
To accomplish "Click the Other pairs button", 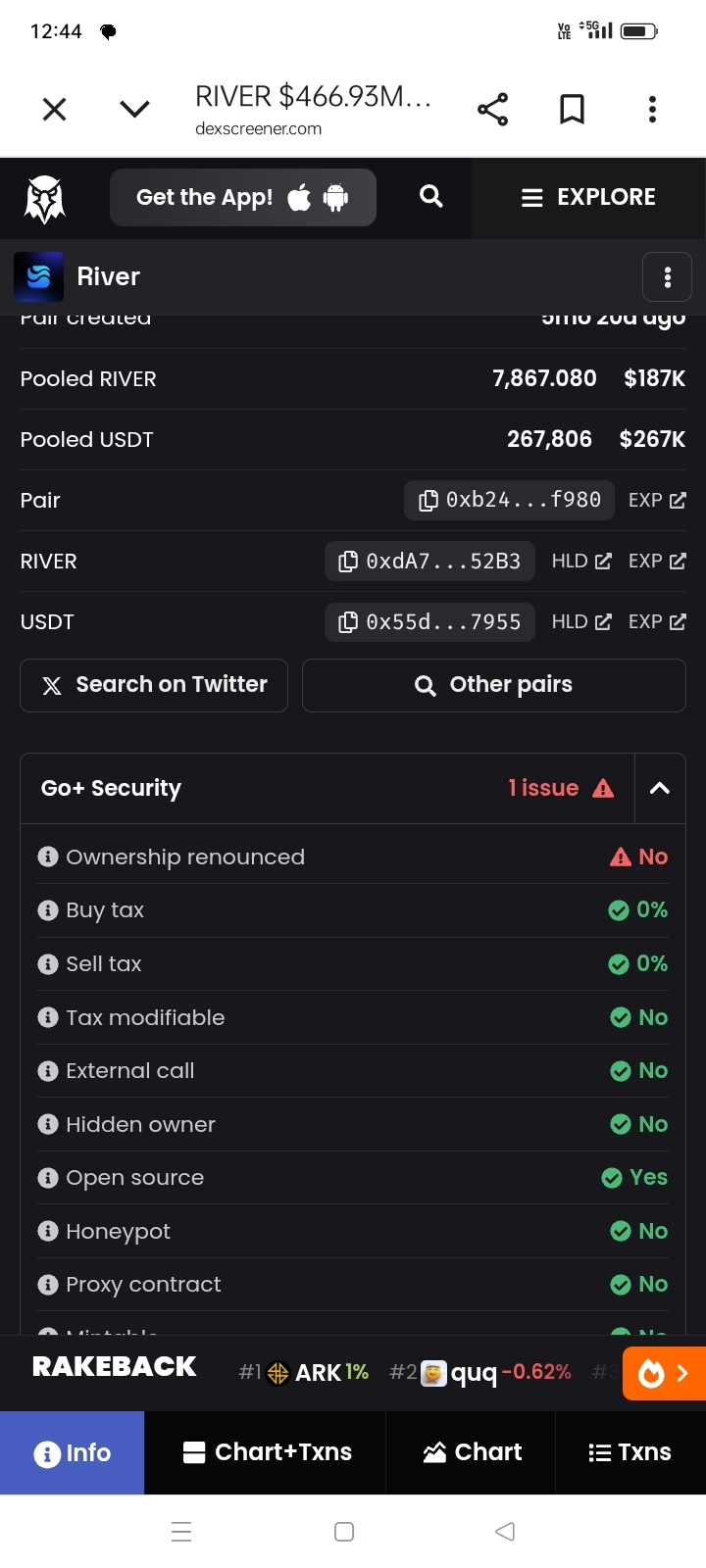I will coord(494,685).
